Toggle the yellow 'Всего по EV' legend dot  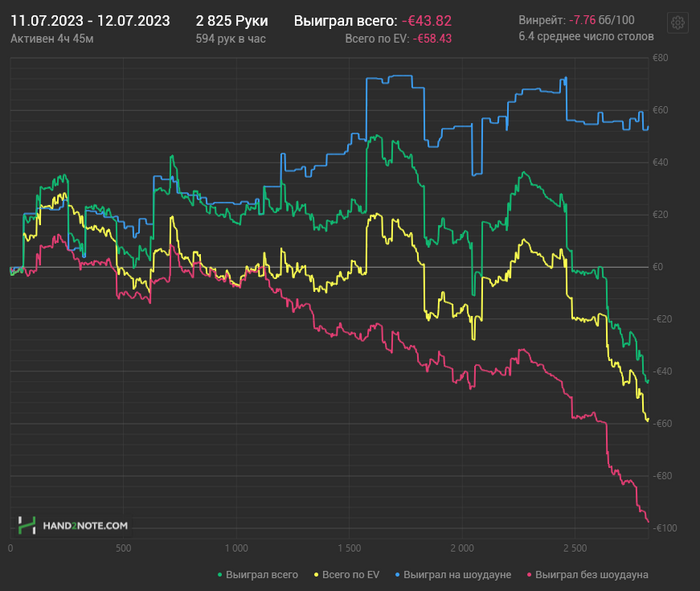pos(316,575)
